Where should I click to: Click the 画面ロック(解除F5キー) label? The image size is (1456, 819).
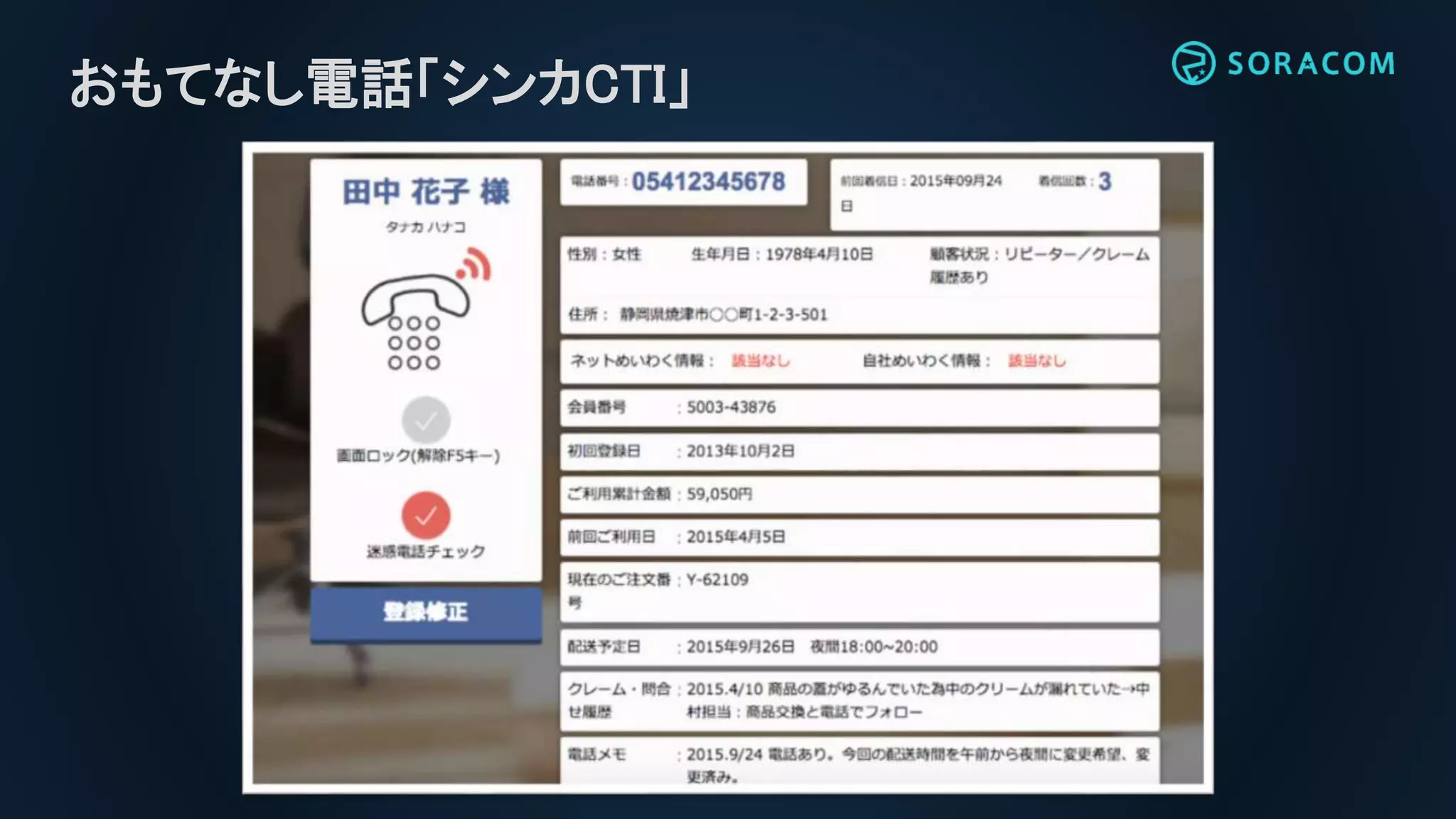click(418, 456)
